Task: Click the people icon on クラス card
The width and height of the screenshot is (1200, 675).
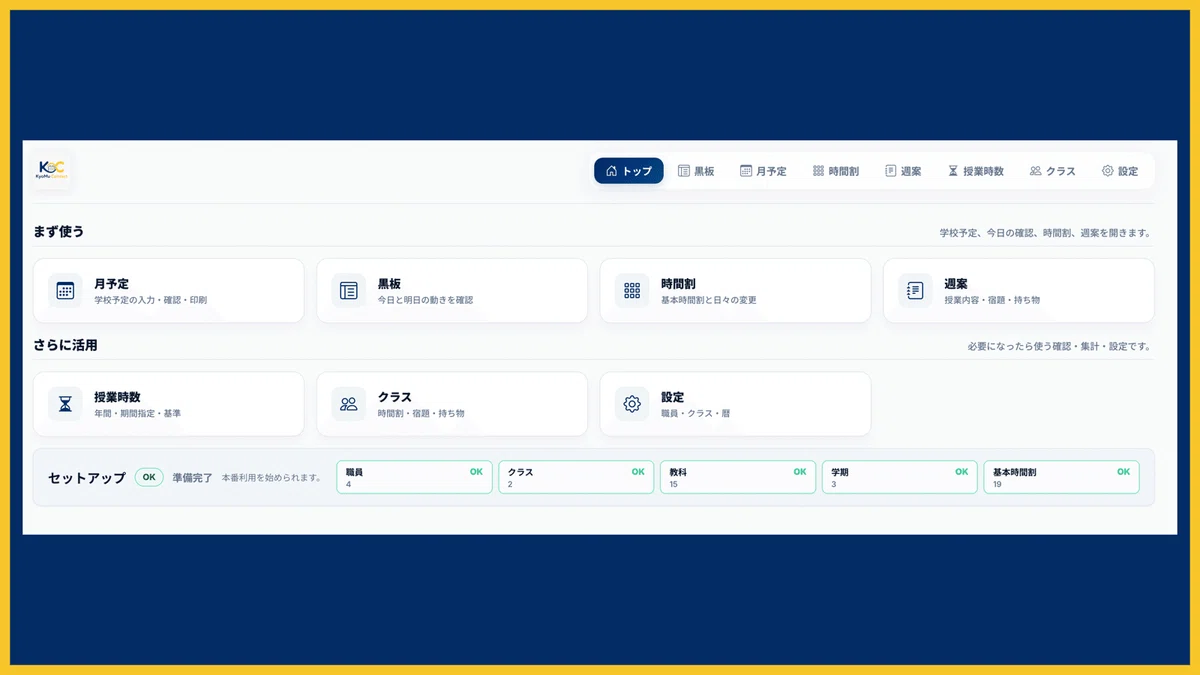Action: [x=349, y=404]
